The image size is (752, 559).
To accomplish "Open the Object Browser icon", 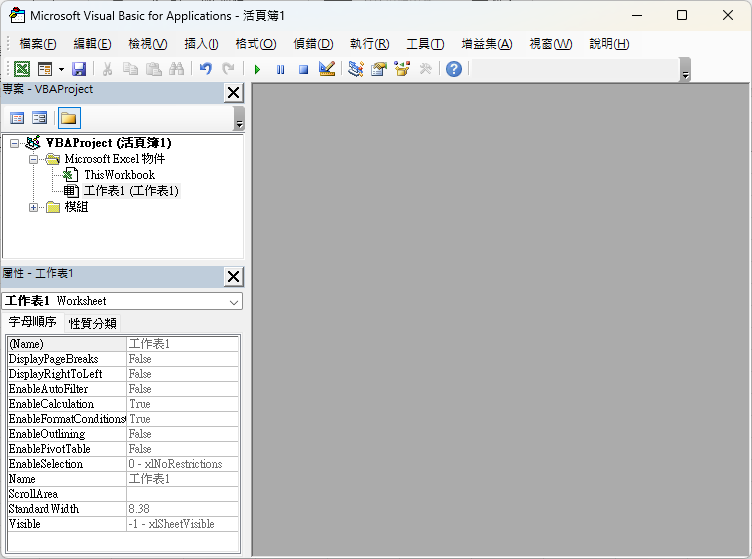I will [402, 69].
